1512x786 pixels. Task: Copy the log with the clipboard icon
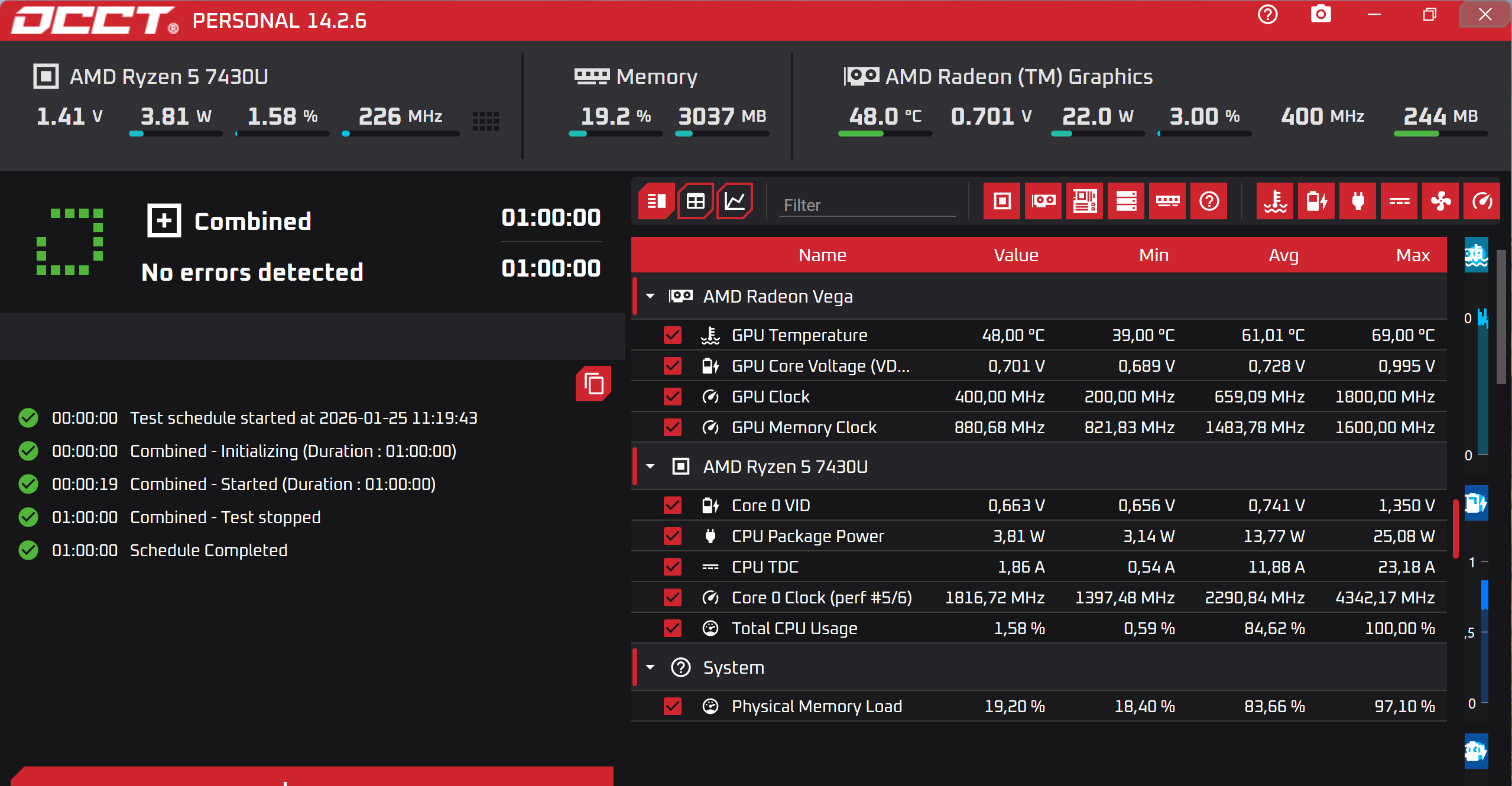click(593, 384)
